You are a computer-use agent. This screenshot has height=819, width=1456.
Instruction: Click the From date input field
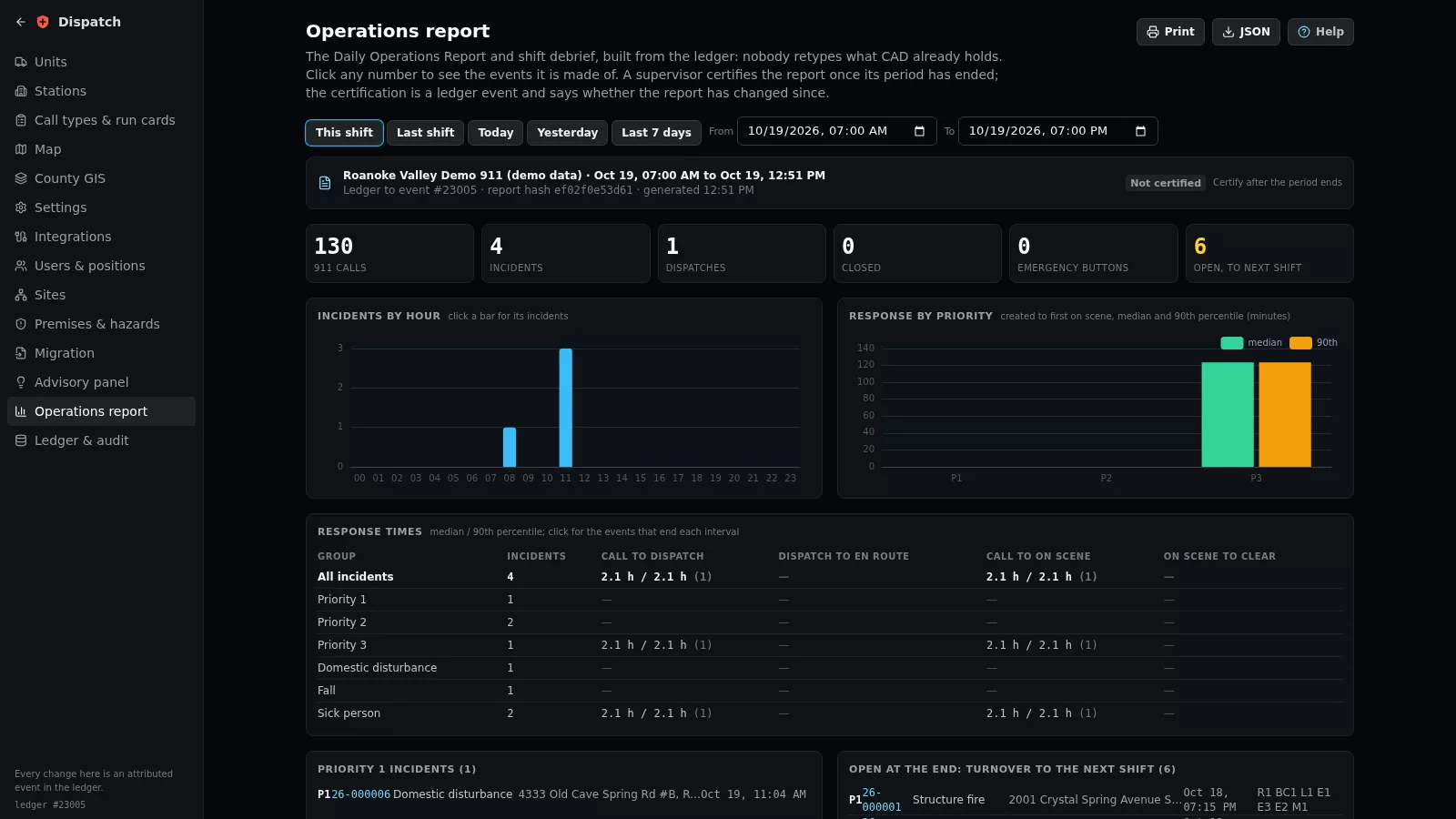(x=836, y=131)
